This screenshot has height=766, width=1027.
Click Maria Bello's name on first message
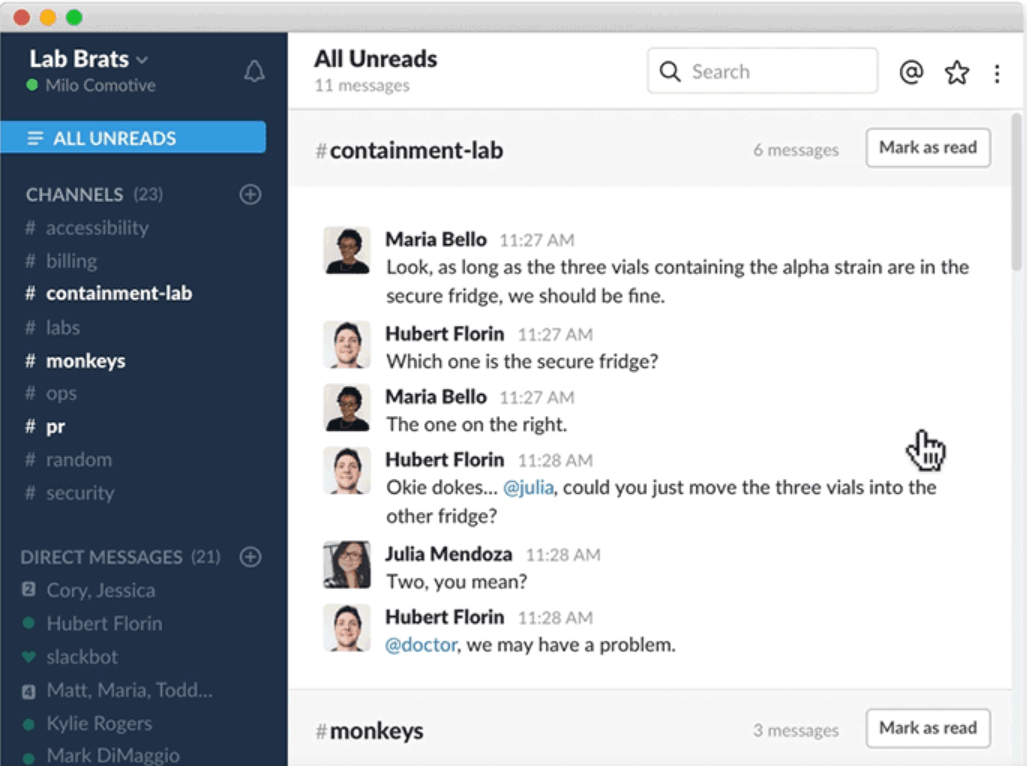coord(436,240)
